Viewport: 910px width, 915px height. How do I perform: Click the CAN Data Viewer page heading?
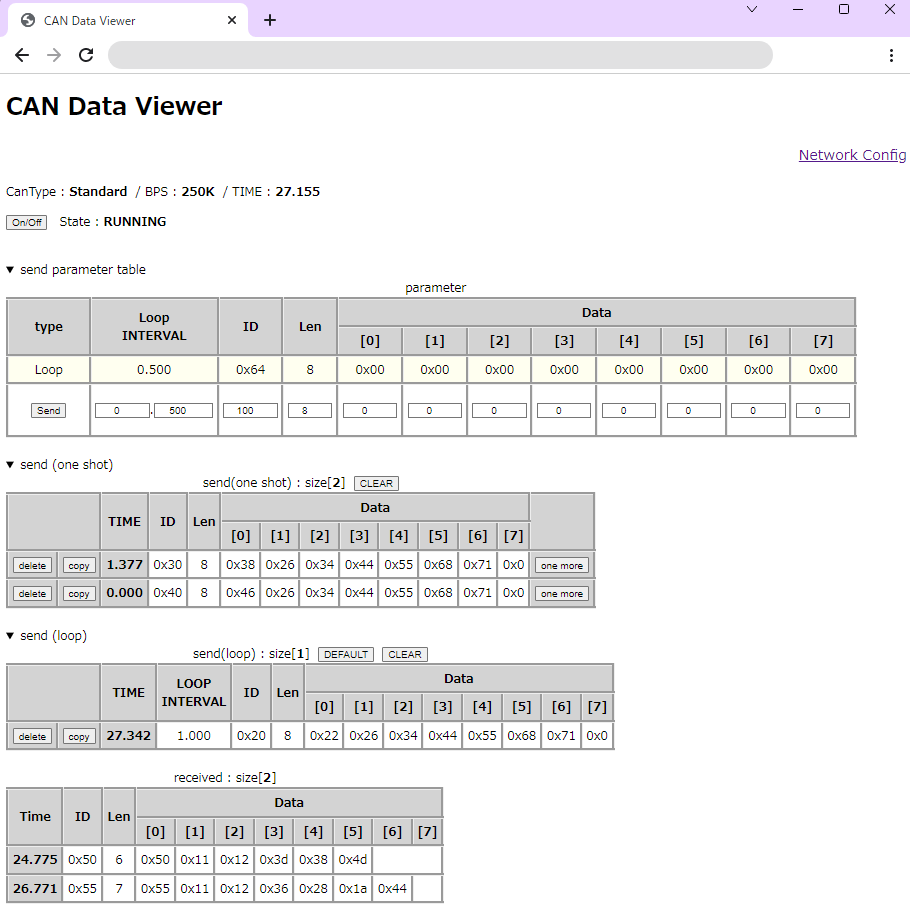click(114, 106)
